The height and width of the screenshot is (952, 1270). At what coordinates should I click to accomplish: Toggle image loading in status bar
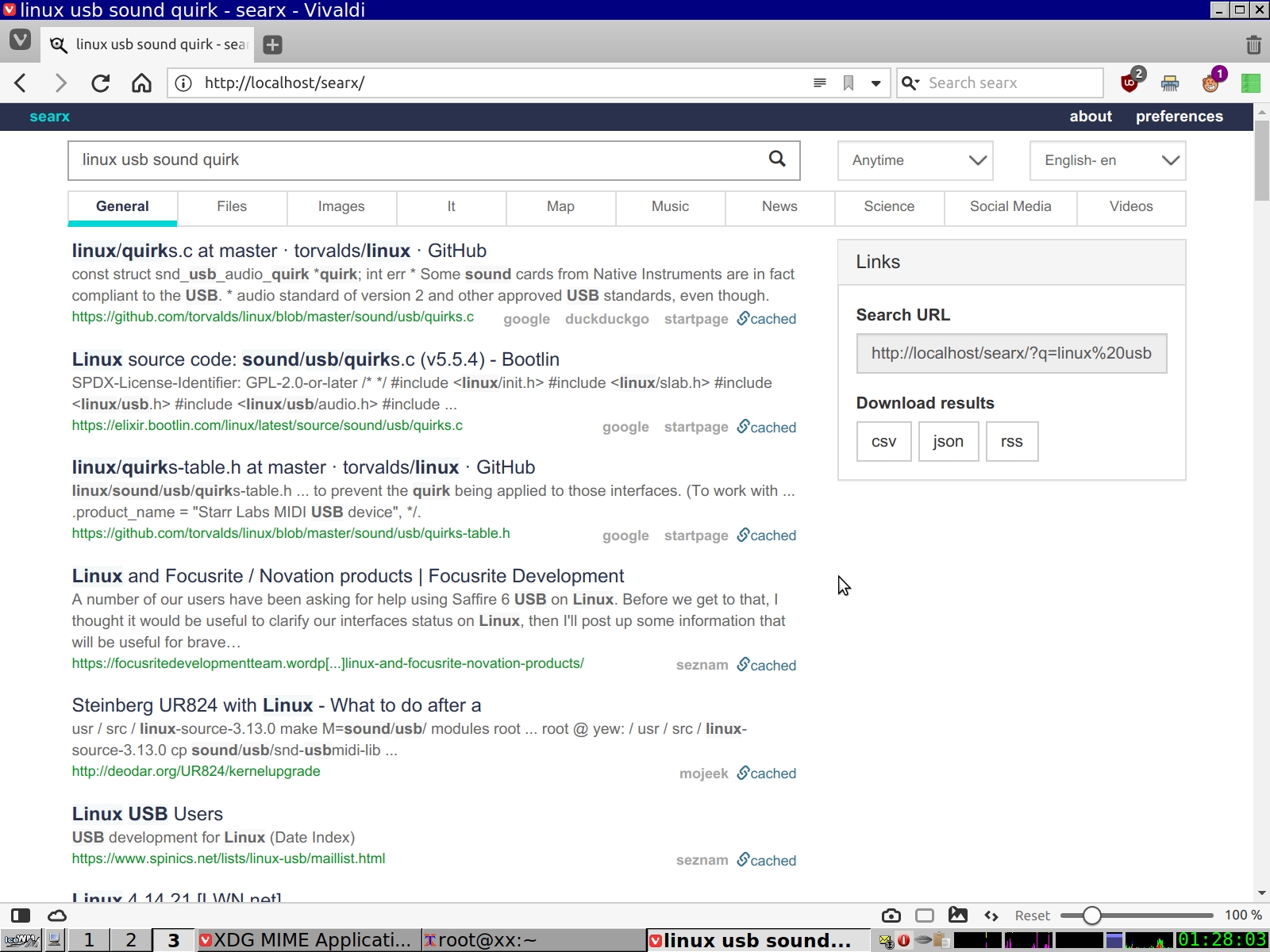click(958, 916)
